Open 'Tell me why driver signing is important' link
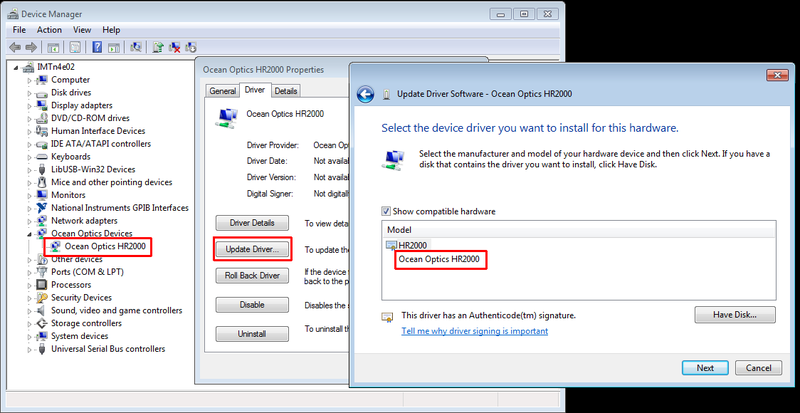Viewport: 800px width, 413px height. coord(474,331)
